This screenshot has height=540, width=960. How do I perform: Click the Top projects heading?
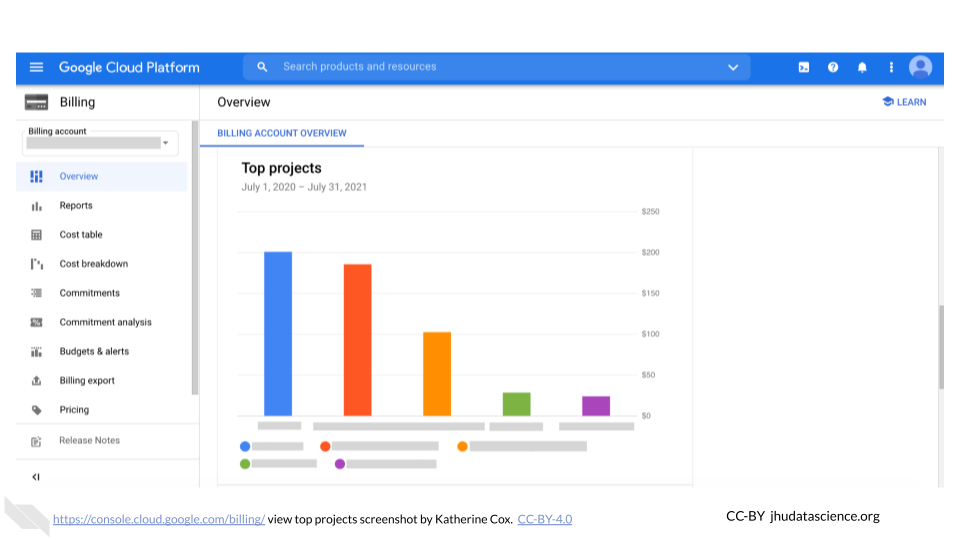point(281,168)
